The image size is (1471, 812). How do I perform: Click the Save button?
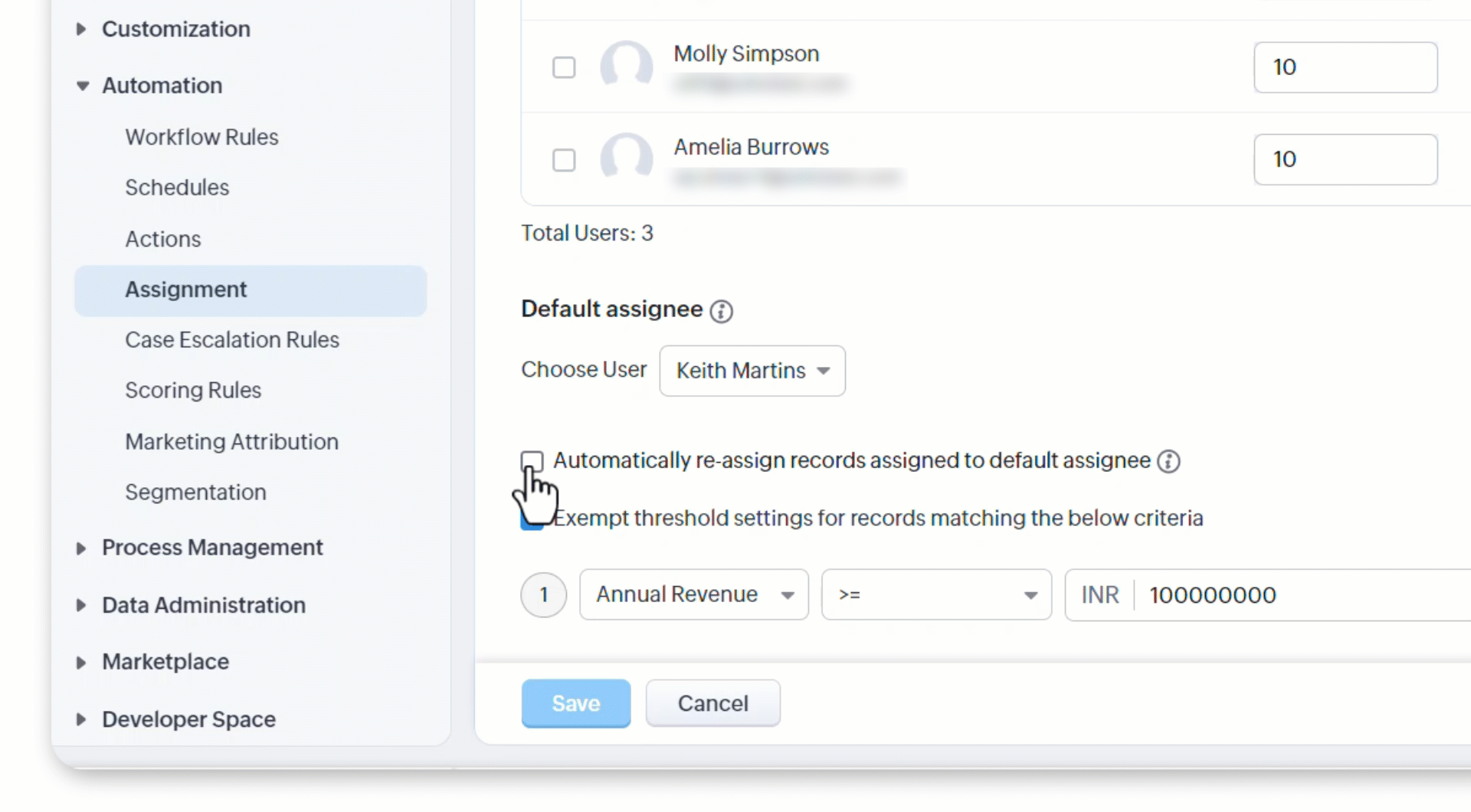[x=575, y=703]
